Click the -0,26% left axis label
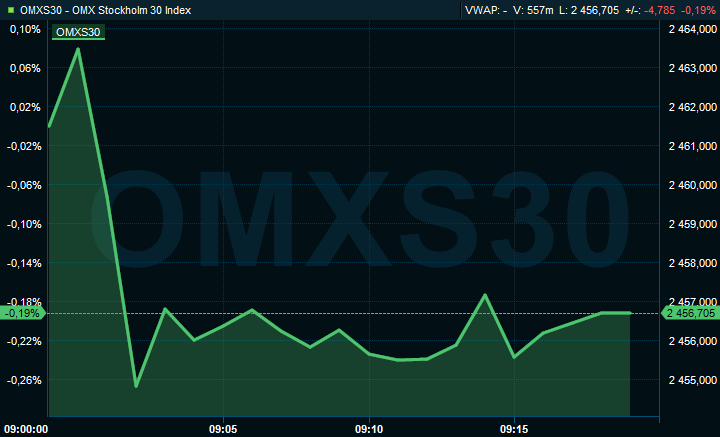This screenshot has width=720, height=437. [x=24, y=381]
